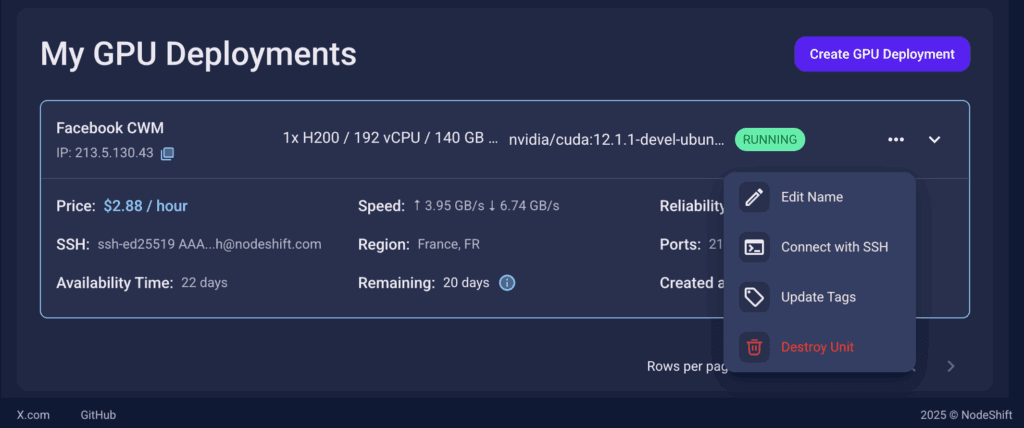This screenshot has height=428, width=1024.
Task: Go to next page with right arrow
Action: pyautogui.click(x=951, y=366)
